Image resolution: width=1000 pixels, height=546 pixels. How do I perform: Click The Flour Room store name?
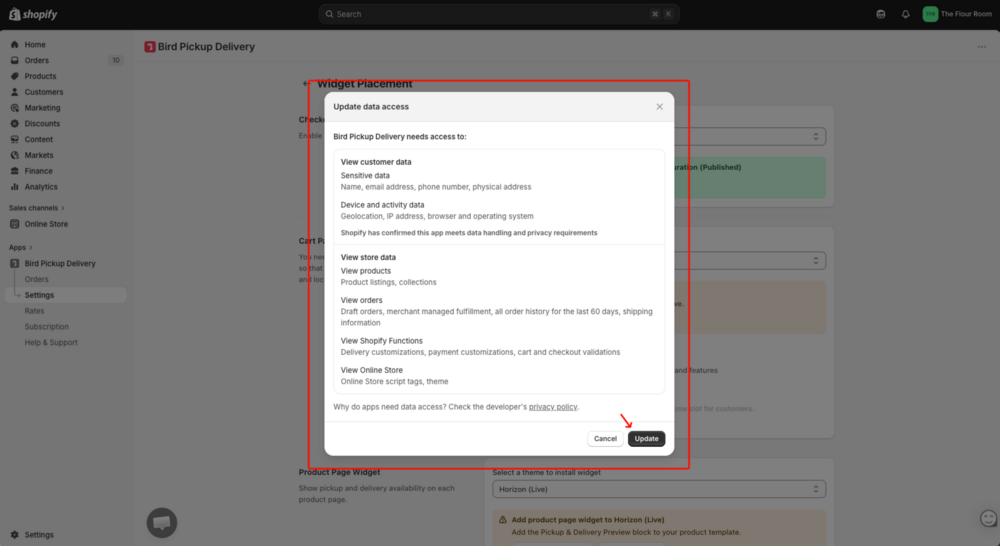pos(966,14)
